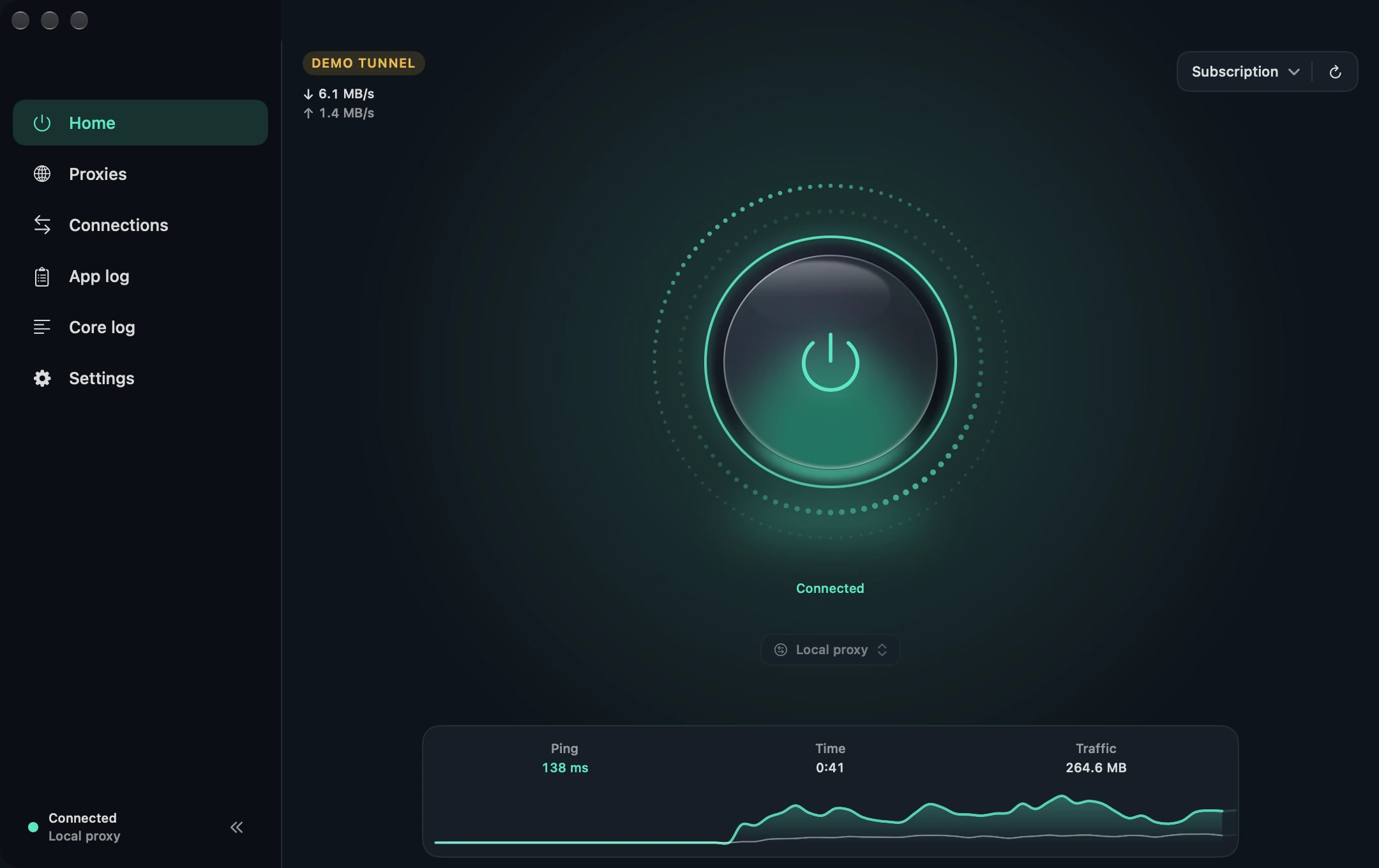Toggle the large power connect button
The height and width of the screenshot is (868, 1379).
click(830, 362)
